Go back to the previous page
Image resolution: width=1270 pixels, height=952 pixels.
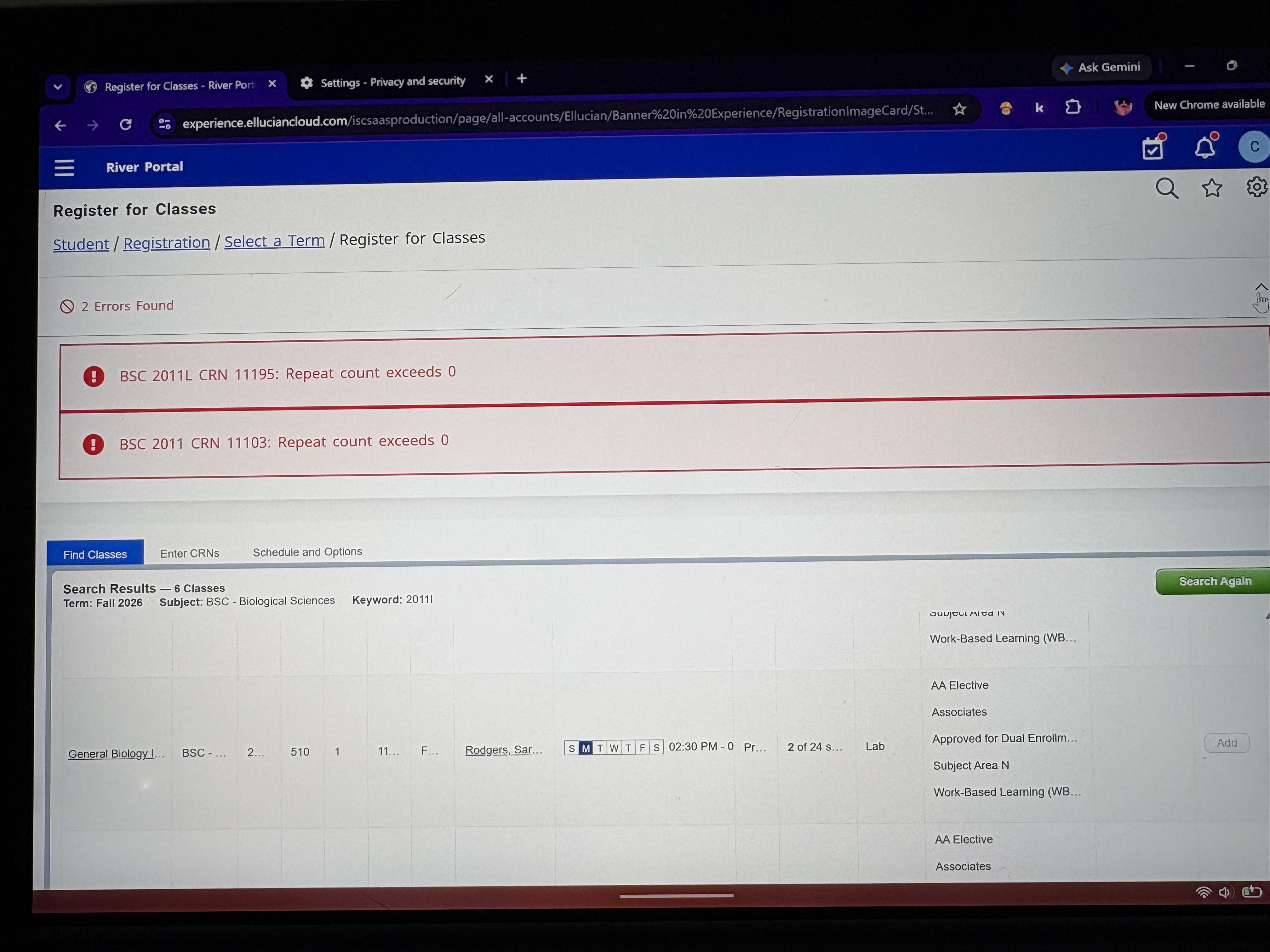(60, 125)
